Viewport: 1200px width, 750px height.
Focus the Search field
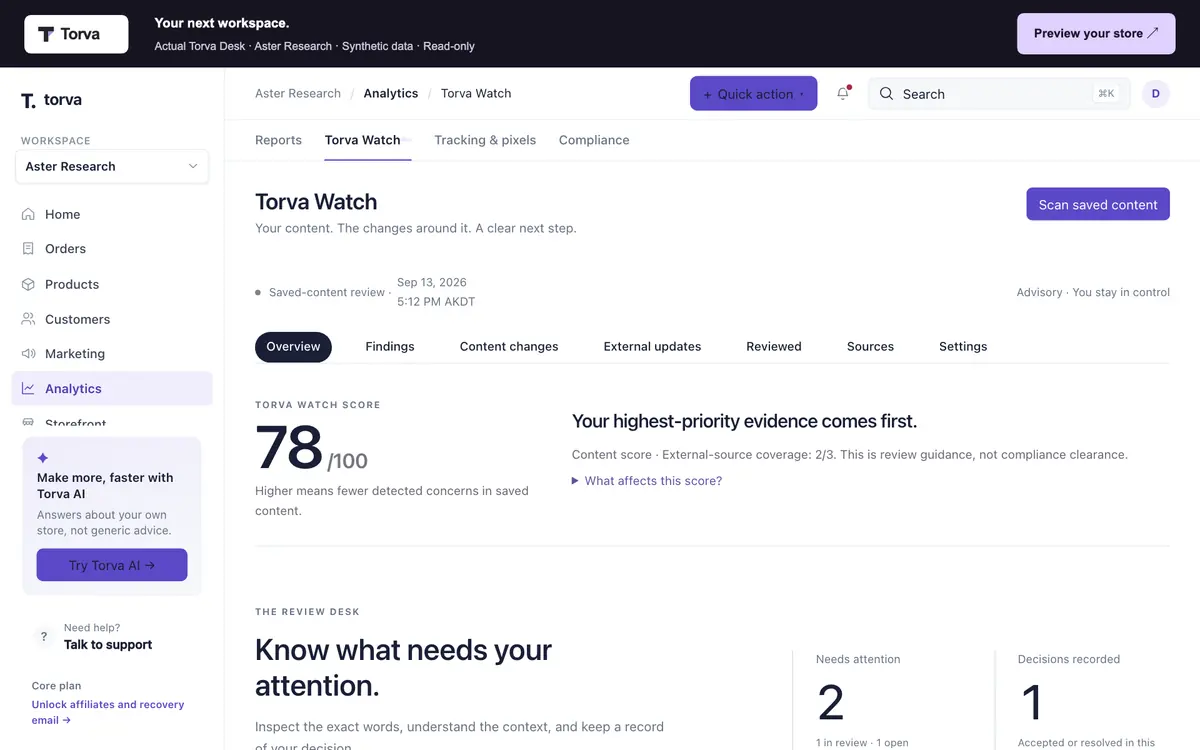(x=999, y=94)
